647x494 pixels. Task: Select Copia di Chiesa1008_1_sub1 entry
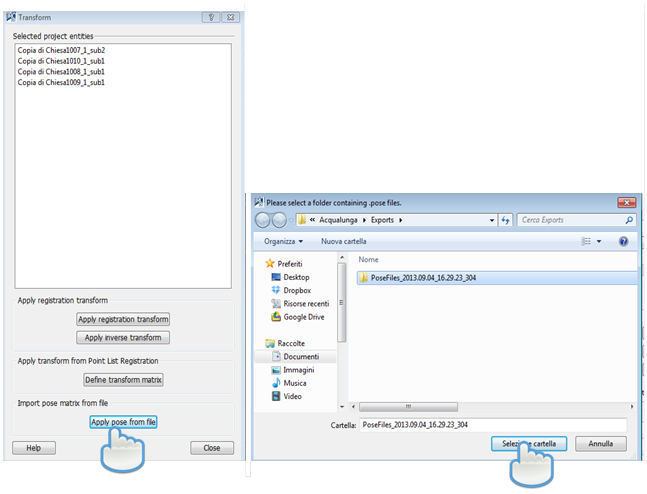coord(61,72)
